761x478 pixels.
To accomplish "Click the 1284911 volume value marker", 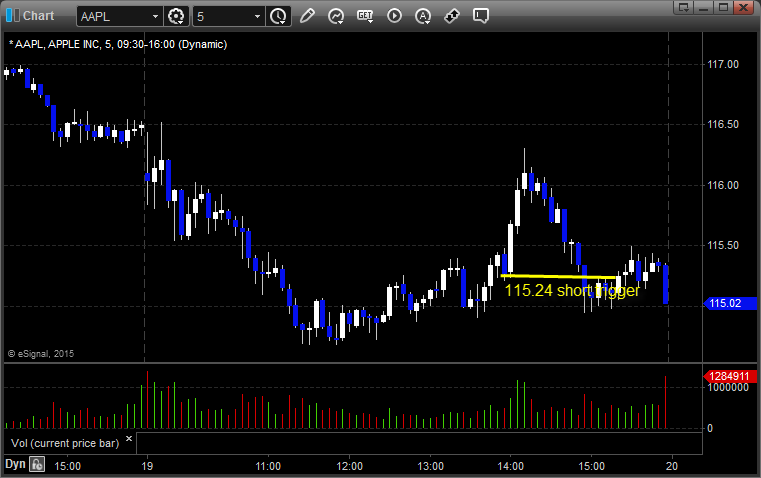I will (730, 376).
